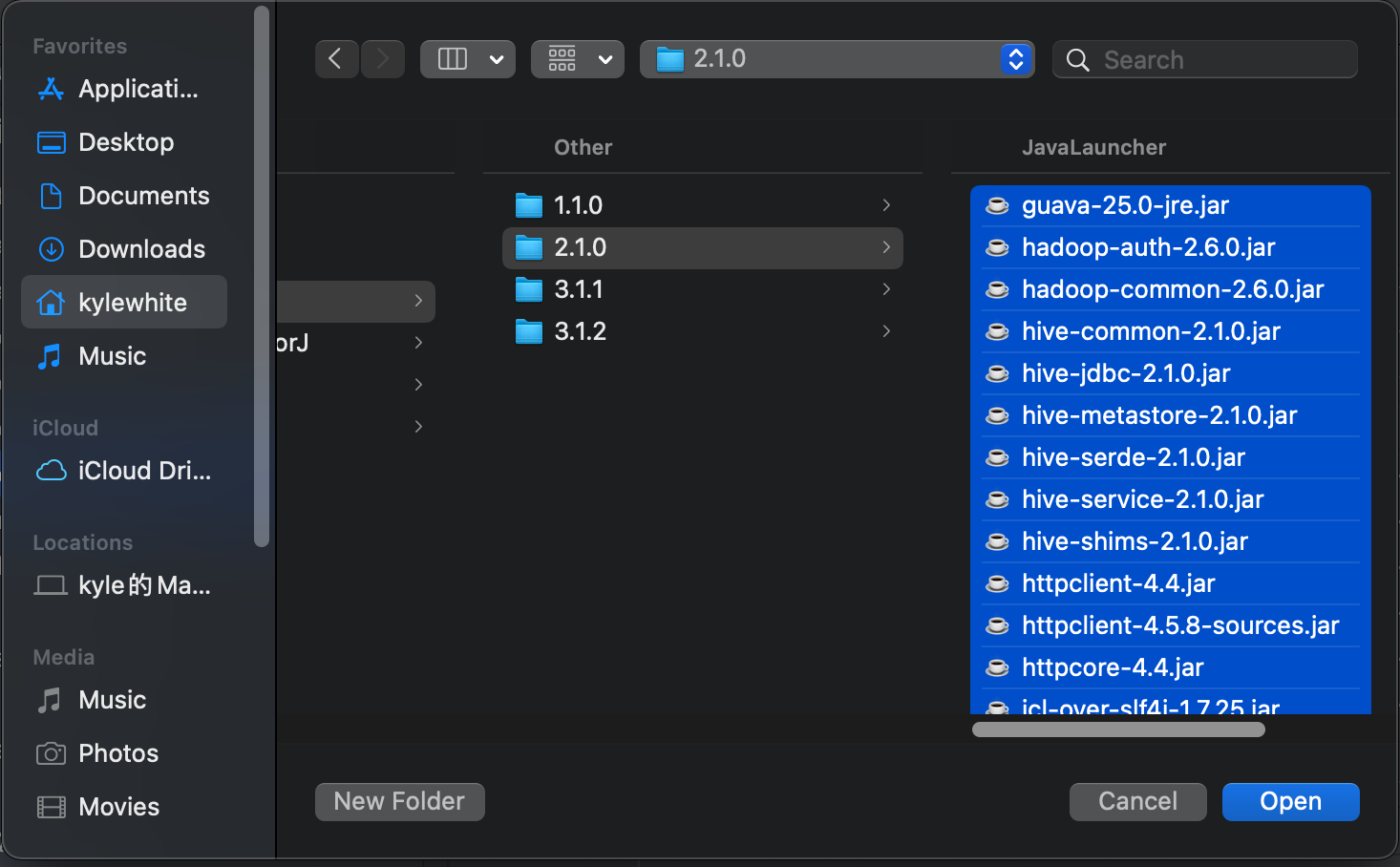The height and width of the screenshot is (867, 1400).
Task: Click the path popup stepper arrows
Action: pos(1016,59)
